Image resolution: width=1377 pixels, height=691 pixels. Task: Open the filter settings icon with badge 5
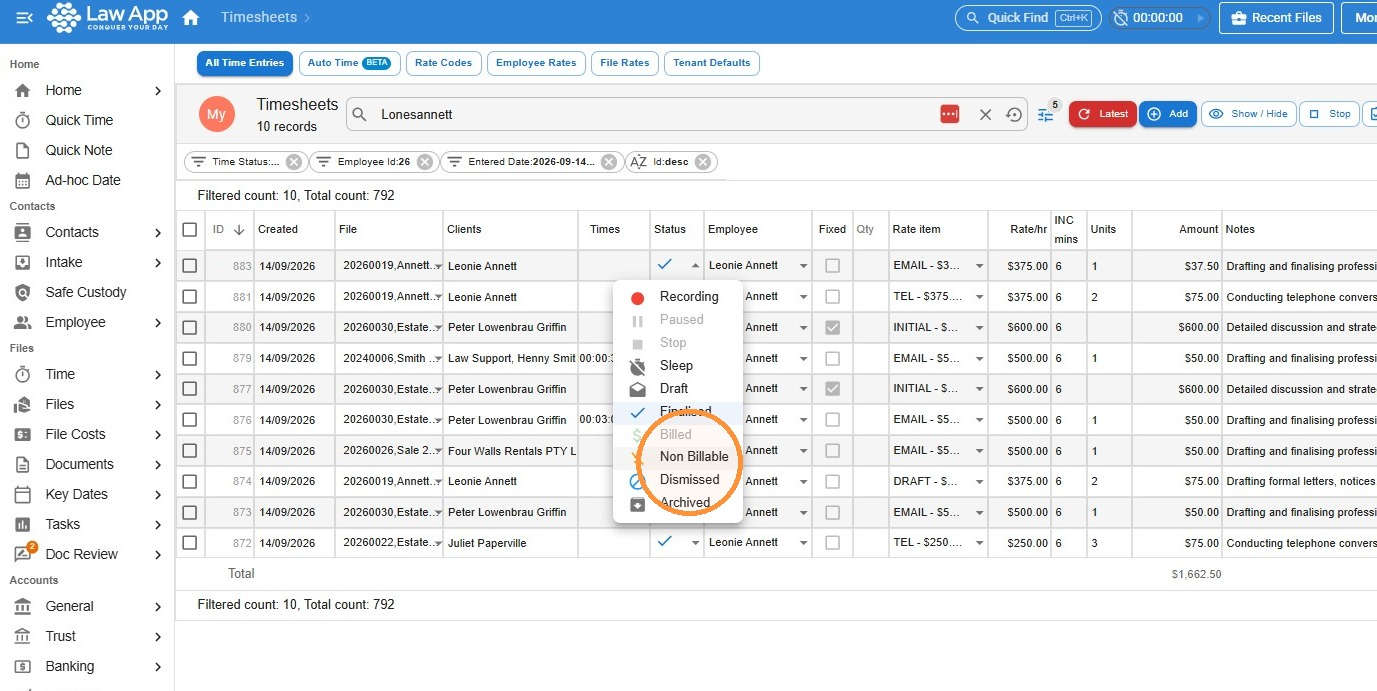point(1047,113)
